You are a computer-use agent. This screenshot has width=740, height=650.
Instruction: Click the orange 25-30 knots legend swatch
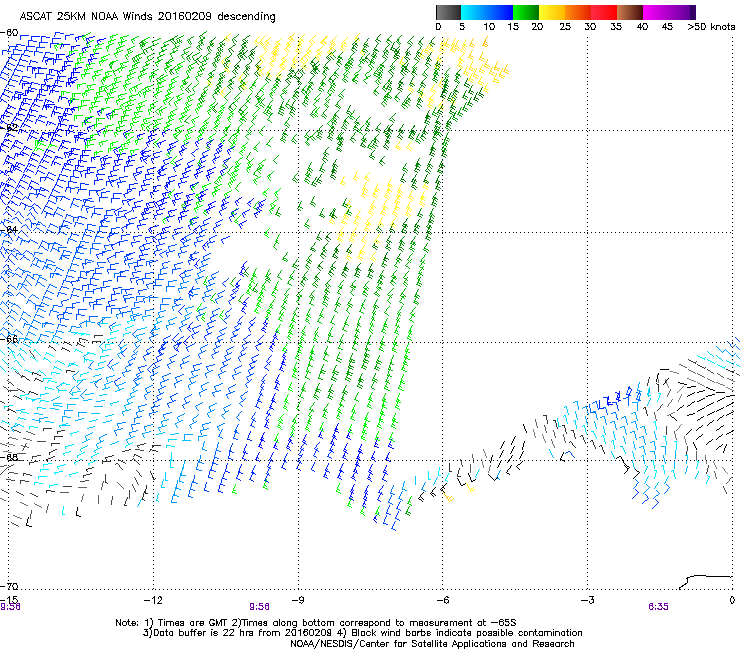[578, 12]
